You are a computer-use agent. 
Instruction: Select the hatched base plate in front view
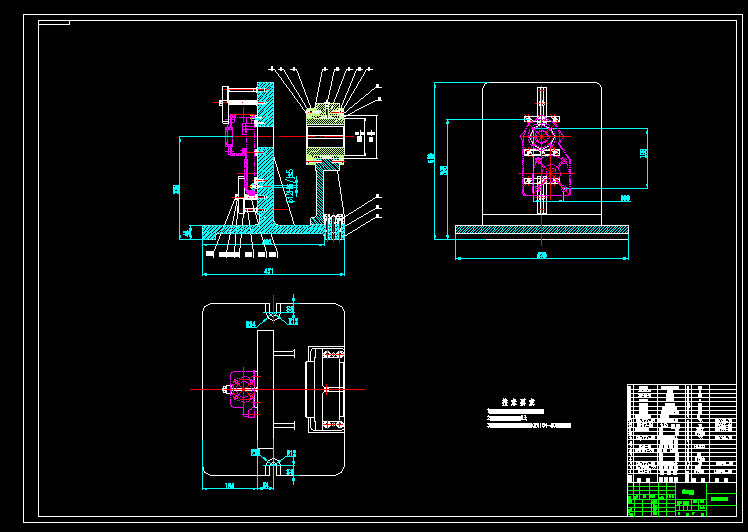pyautogui.click(x=541, y=229)
